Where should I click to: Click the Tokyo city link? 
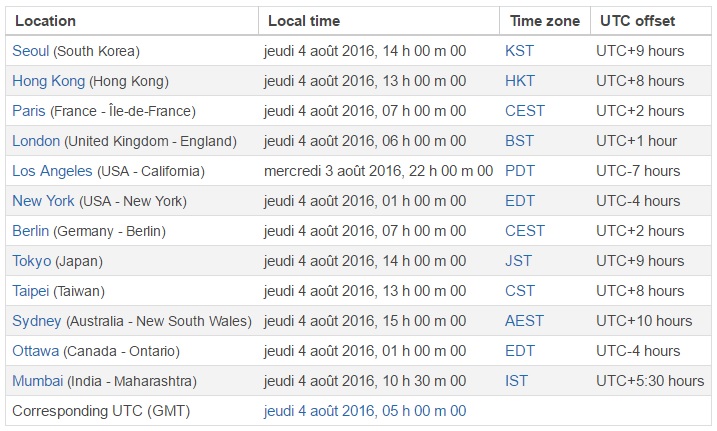pyautogui.click(x=32, y=261)
